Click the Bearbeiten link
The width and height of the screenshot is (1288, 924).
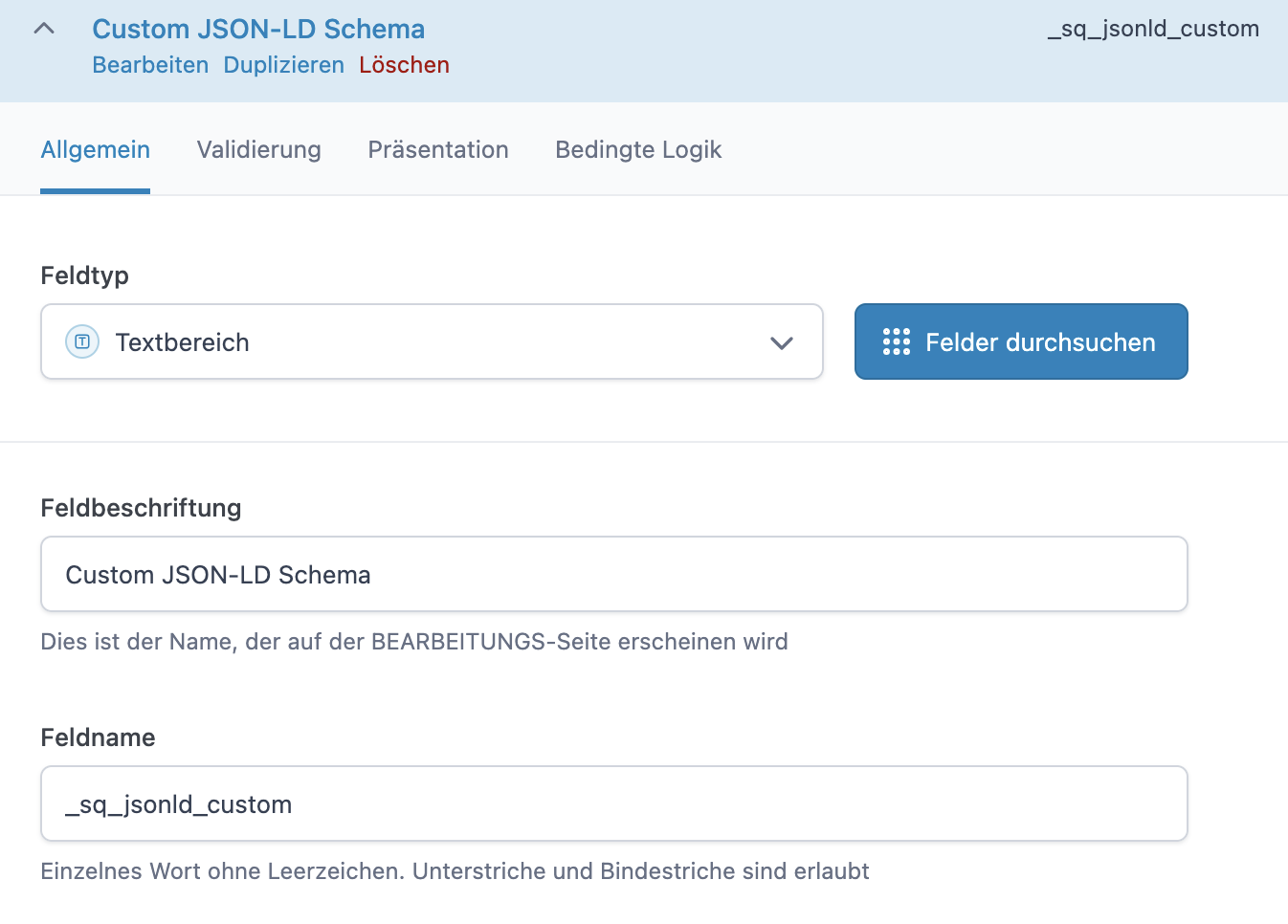point(150,65)
